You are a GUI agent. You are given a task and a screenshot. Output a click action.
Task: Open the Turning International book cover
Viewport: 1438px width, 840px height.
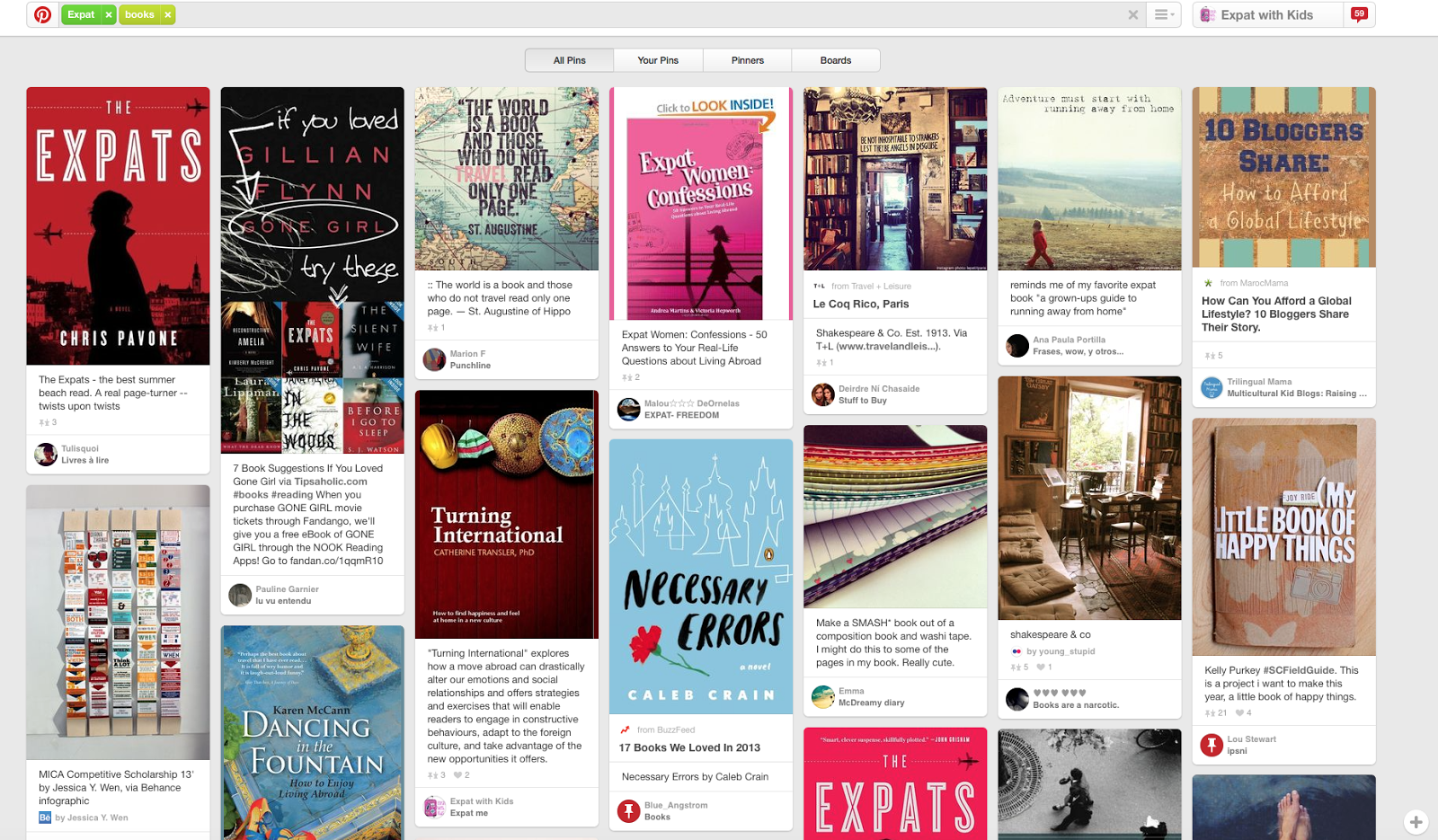[x=507, y=515]
